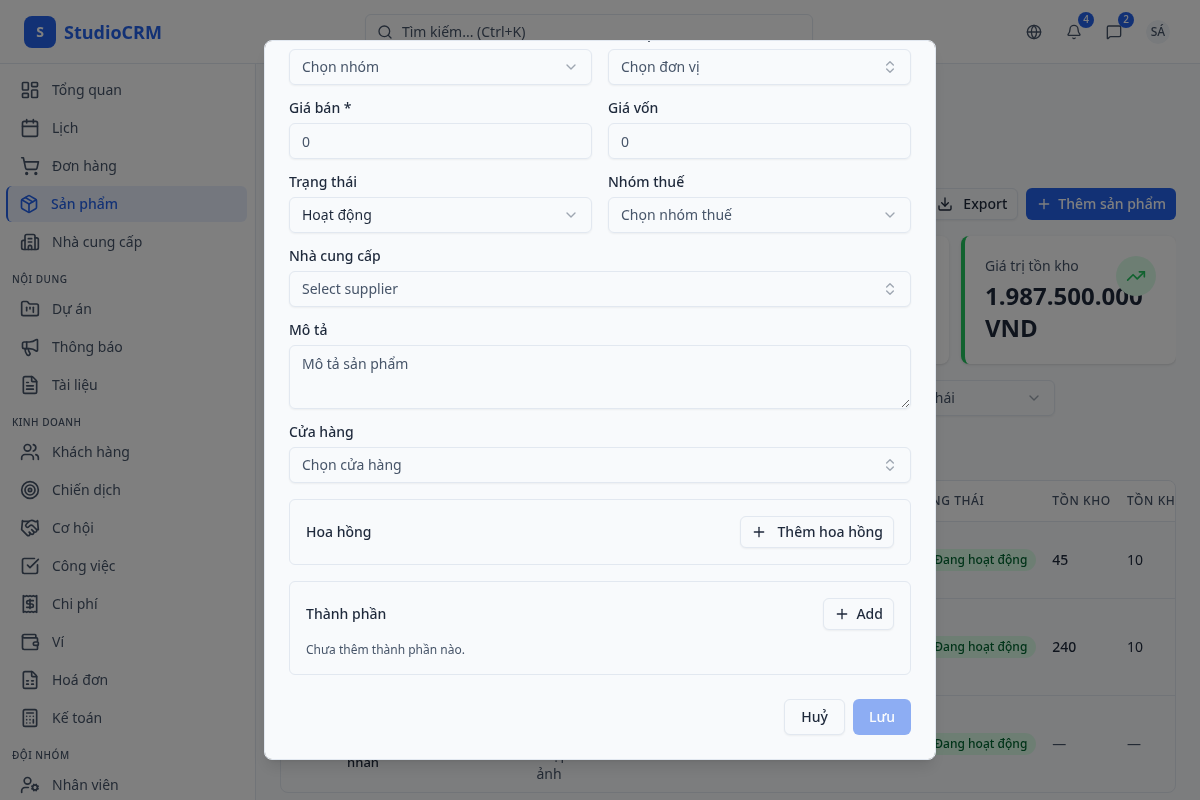Expand the Chọn cửa hàng selector
1200x800 pixels.
pyautogui.click(x=599, y=465)
